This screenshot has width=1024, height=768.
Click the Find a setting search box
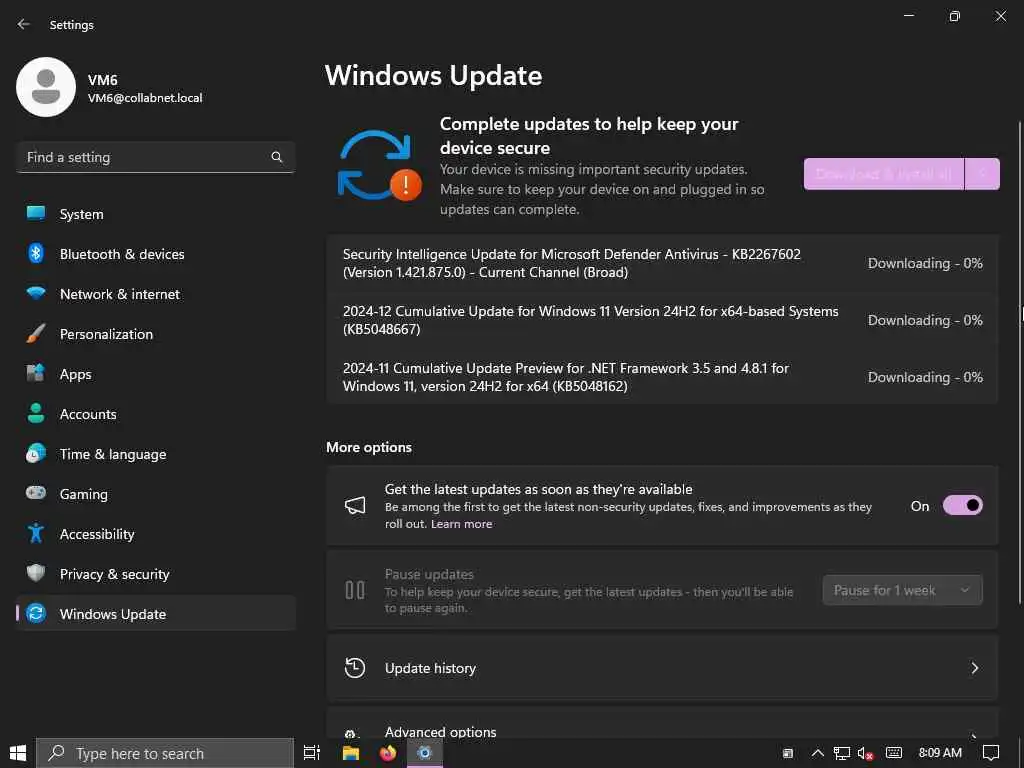[155, 157]
